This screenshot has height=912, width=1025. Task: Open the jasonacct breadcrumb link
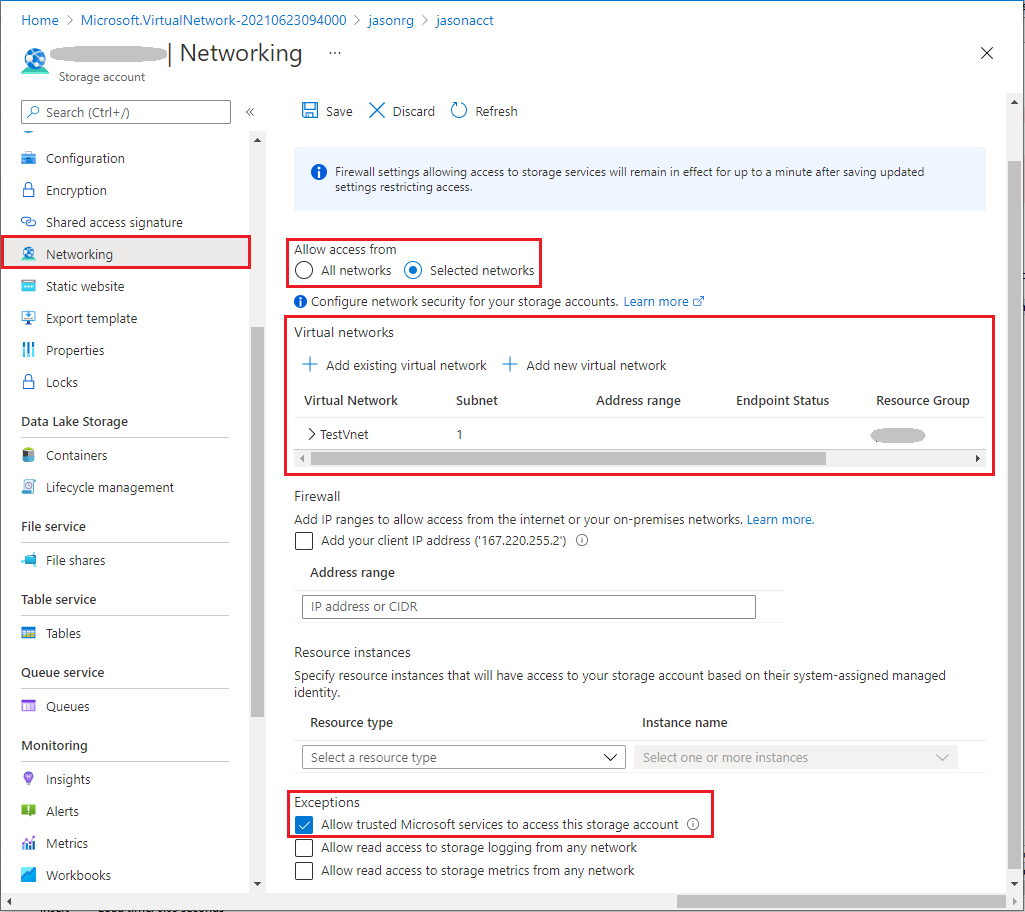(465, 20)
